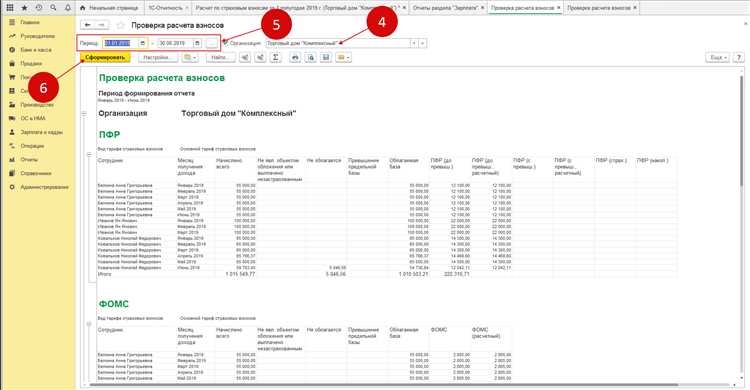Collapse the ПФР table group expander
750x390 pixels.
[x=89, y=155]
